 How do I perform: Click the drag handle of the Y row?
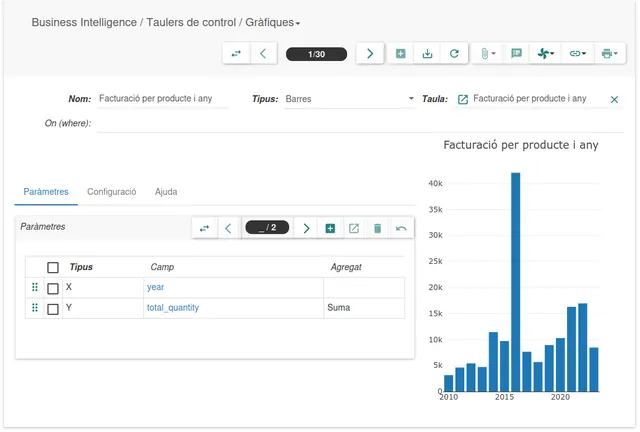point(35,308)
